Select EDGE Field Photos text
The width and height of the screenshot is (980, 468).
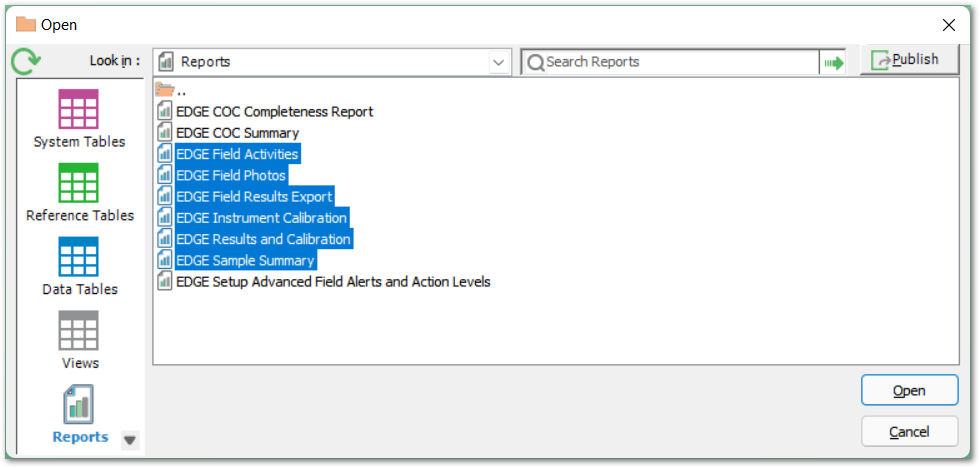[x=231, y=176]
